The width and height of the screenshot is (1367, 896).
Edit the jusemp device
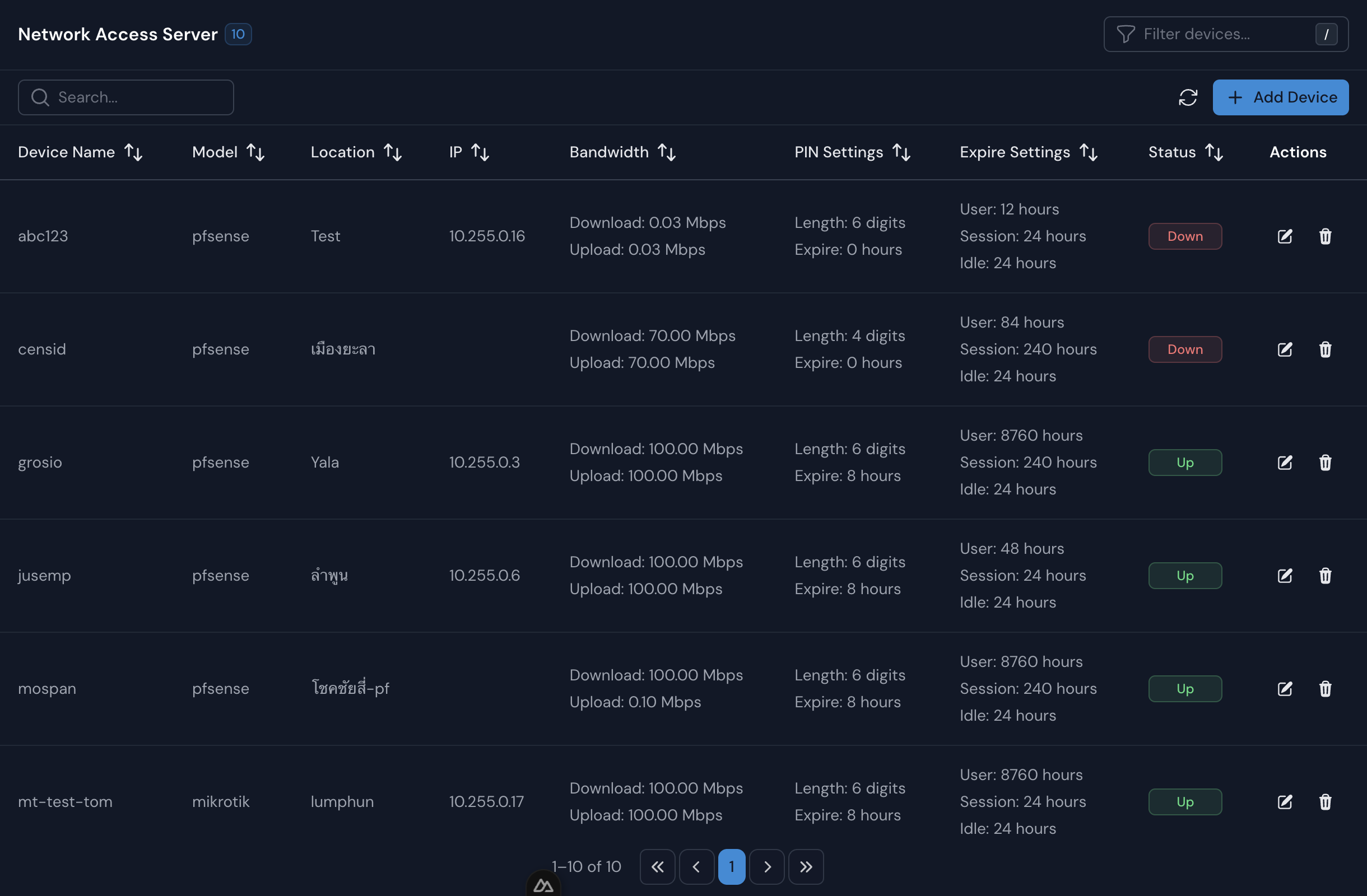(1284, 576)
